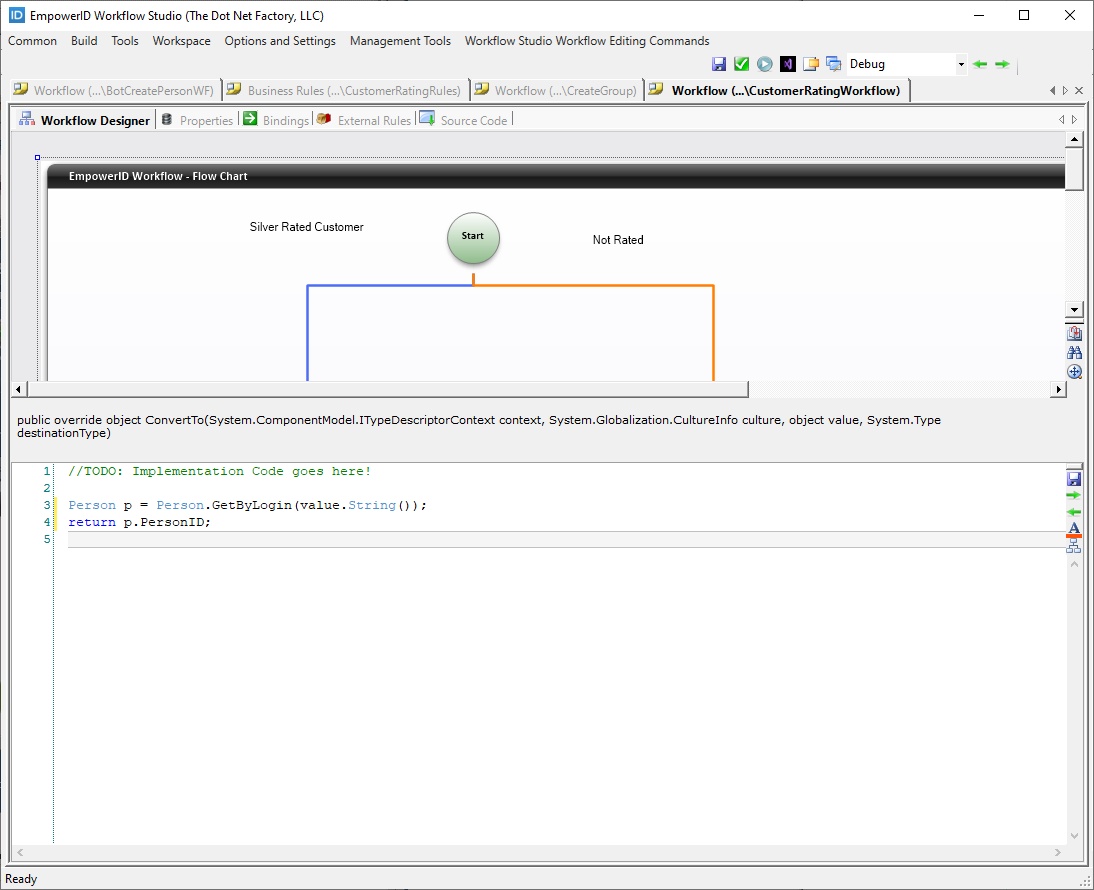This screenshot has width=1094, height=890.
Task: Open the Tools menu
Action: (125, 41)
